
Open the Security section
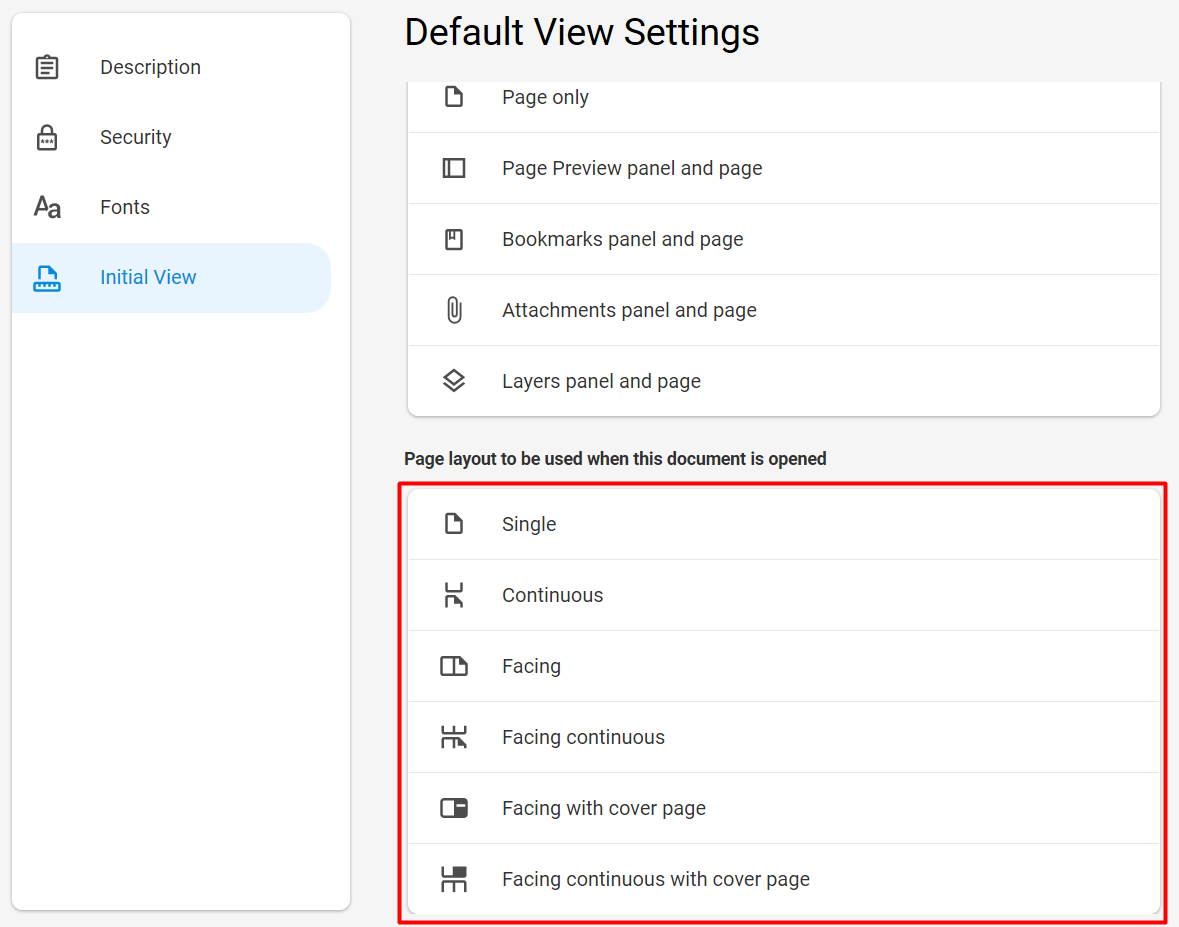(x=171, y=138)
